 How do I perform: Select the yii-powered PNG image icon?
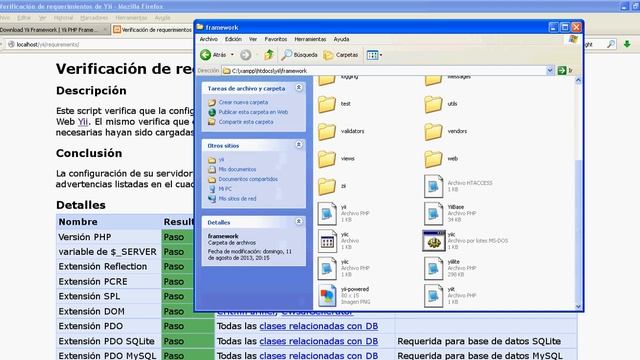point(327,296)
